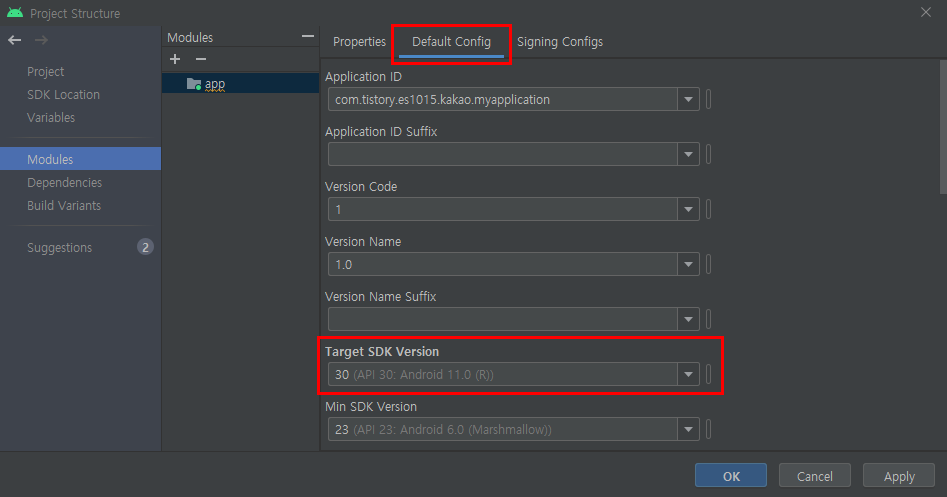
Task: Collapse the Modules panel via header minus icon
Action: click(x=307, y=37)
